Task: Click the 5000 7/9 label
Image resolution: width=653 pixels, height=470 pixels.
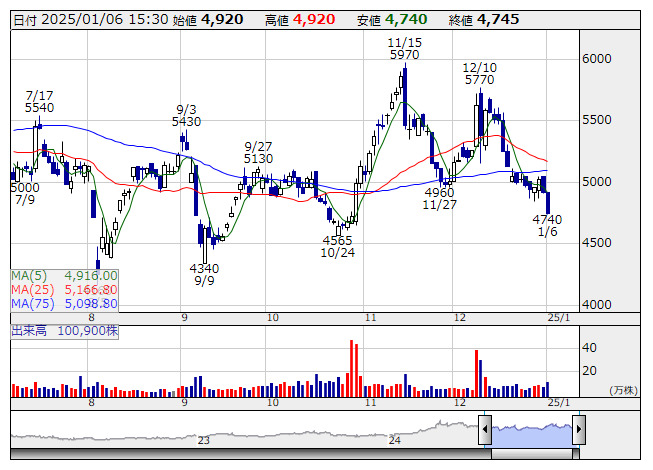Action: pos(25,193)
